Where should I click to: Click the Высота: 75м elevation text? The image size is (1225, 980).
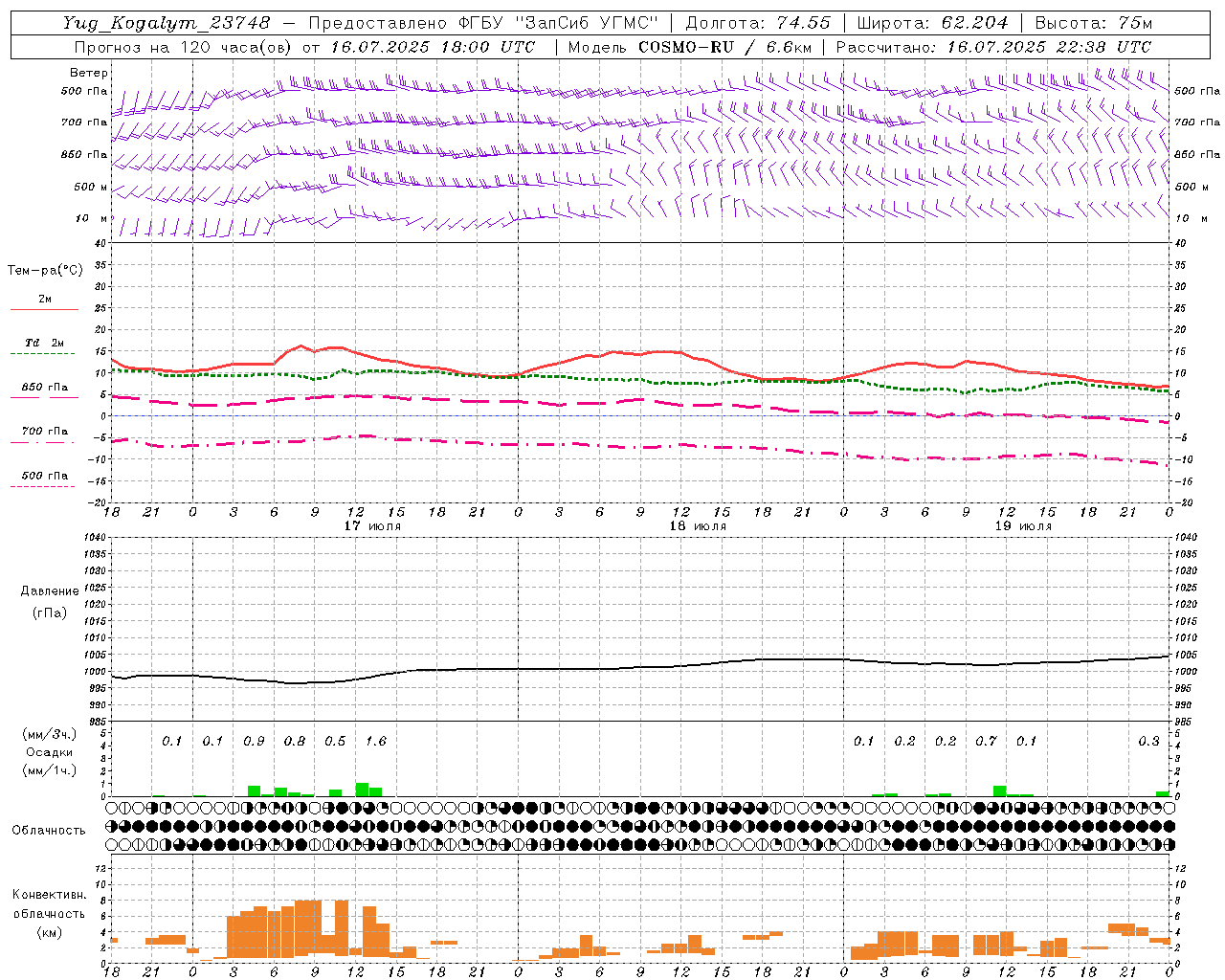(1093, 23)
